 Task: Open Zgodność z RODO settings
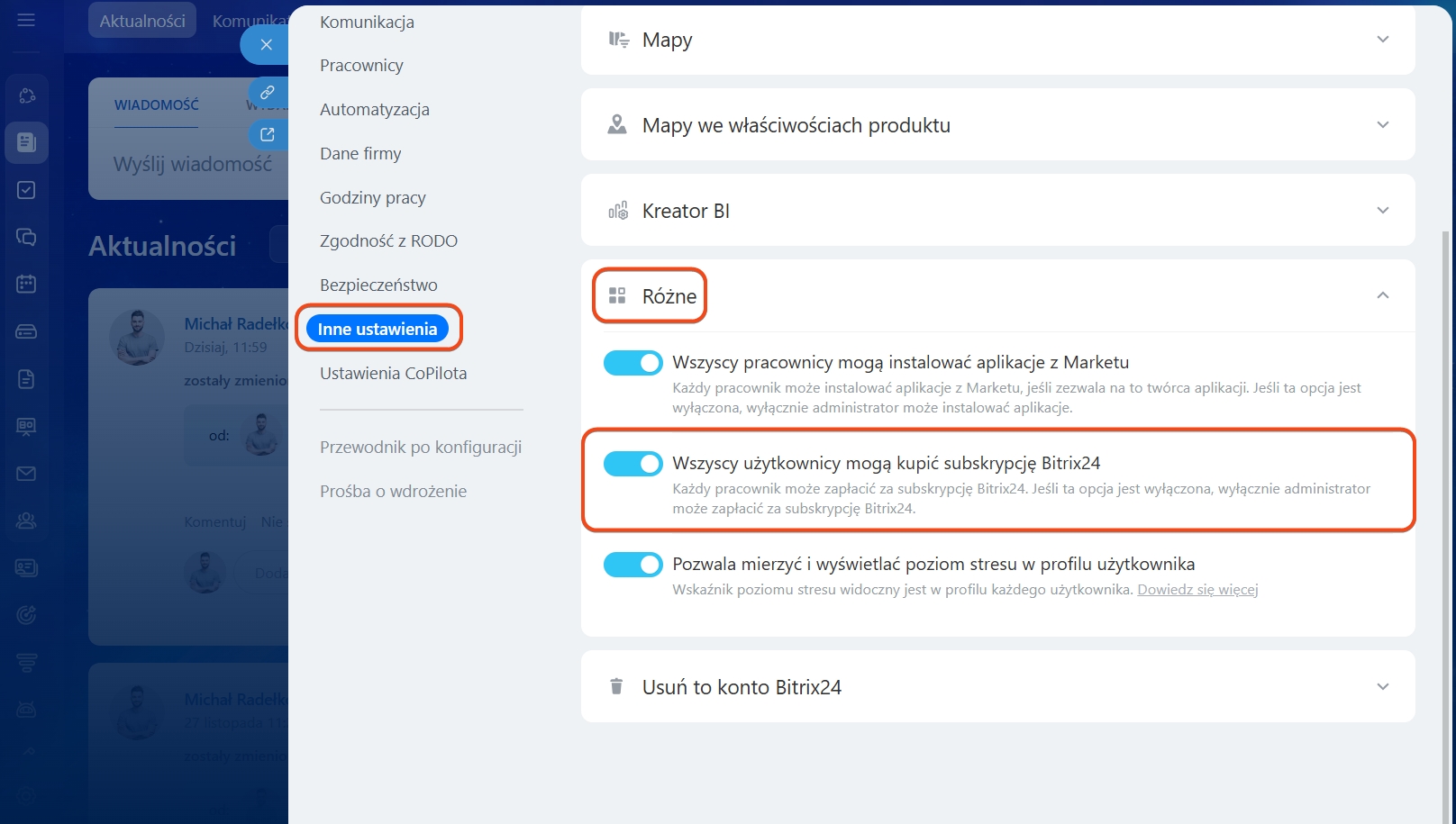(388, 240)
